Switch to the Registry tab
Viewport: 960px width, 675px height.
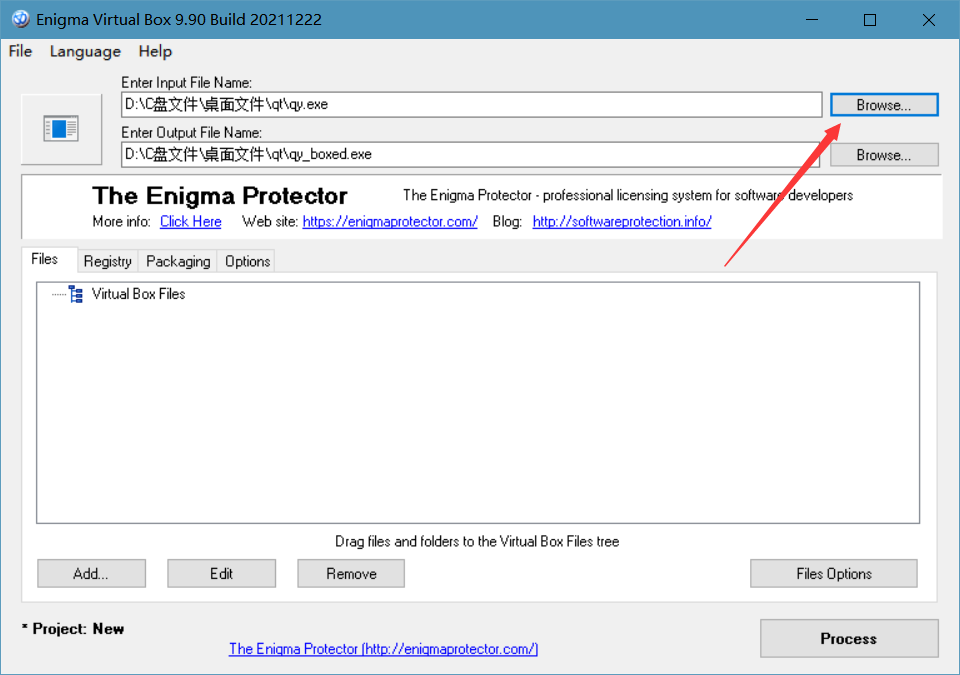click(108, 262)
